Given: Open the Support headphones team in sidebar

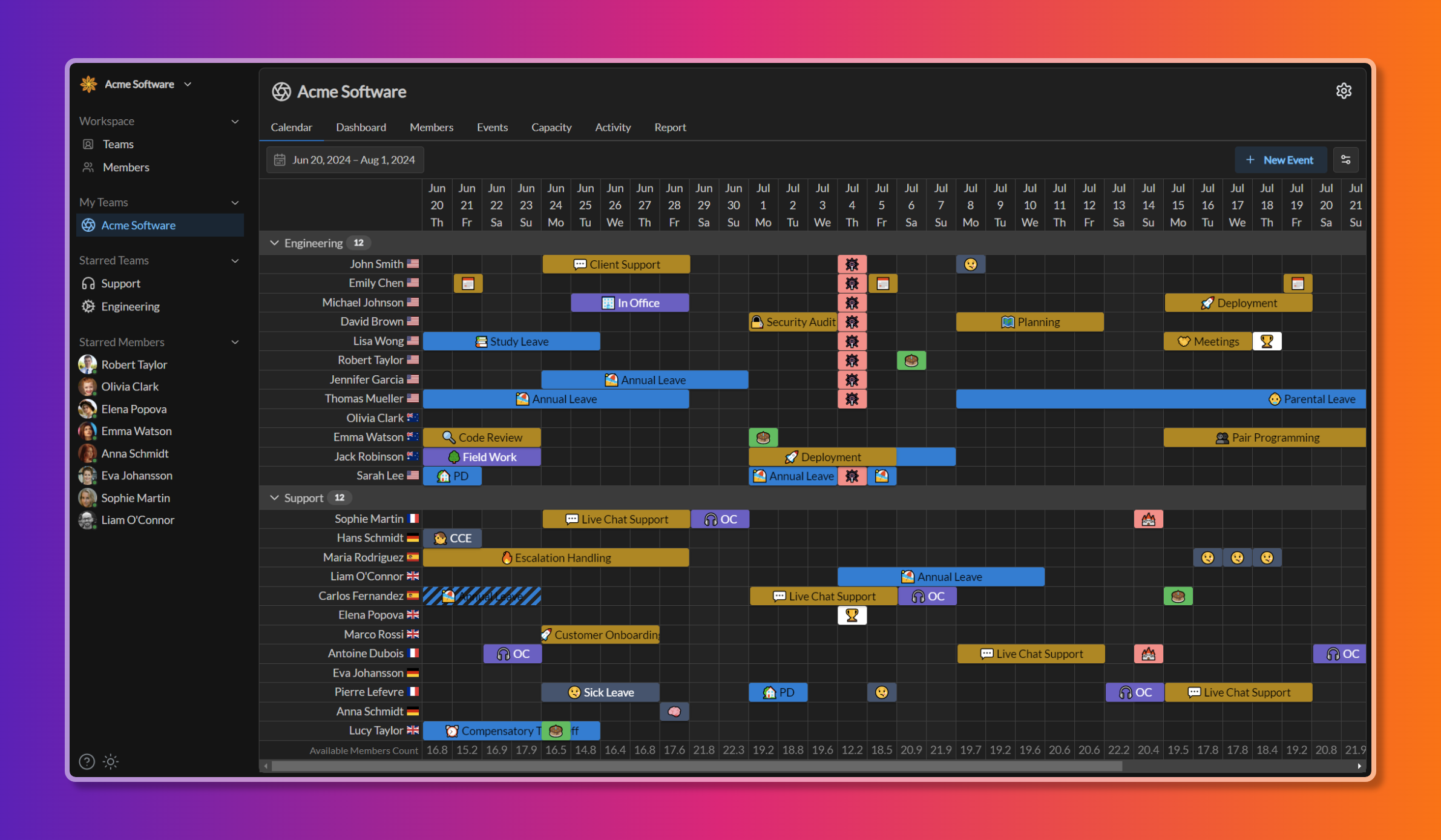Looking at the screenshot, I should [120, 283].
